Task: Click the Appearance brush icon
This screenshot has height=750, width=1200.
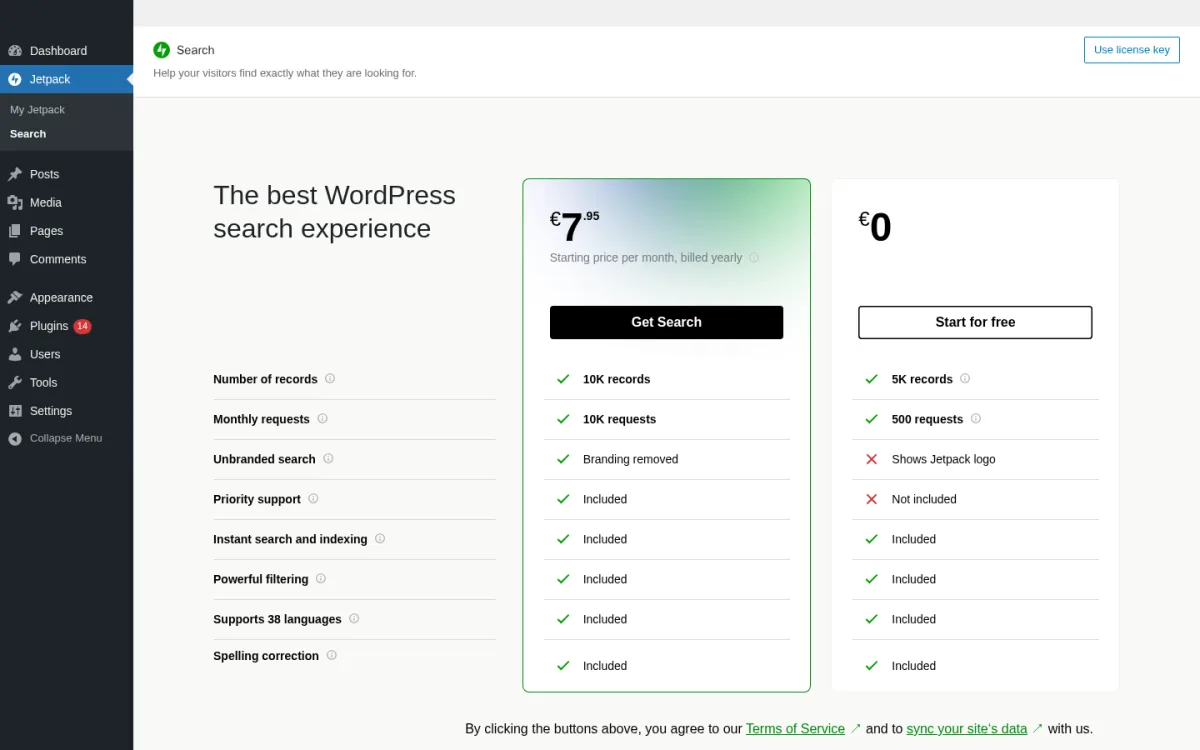Action: click(x=15, y=298)
